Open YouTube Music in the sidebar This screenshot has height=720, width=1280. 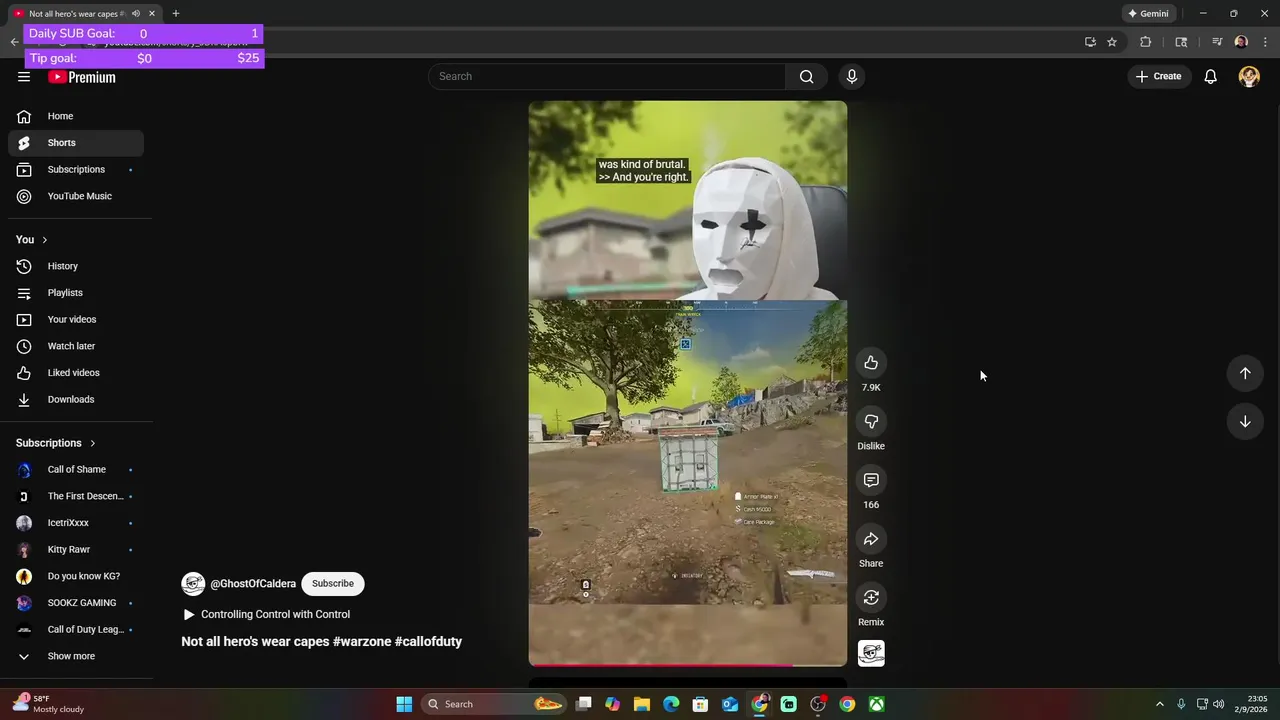(76, 196)
